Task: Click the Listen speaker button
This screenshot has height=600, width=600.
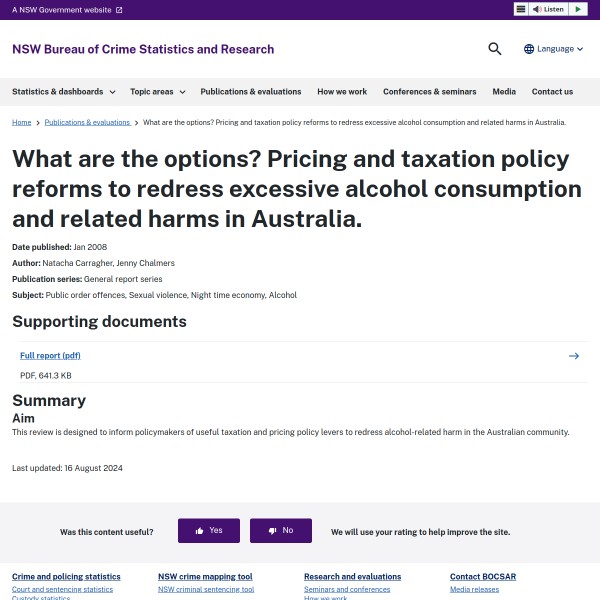Action: (x=548, y=9)
